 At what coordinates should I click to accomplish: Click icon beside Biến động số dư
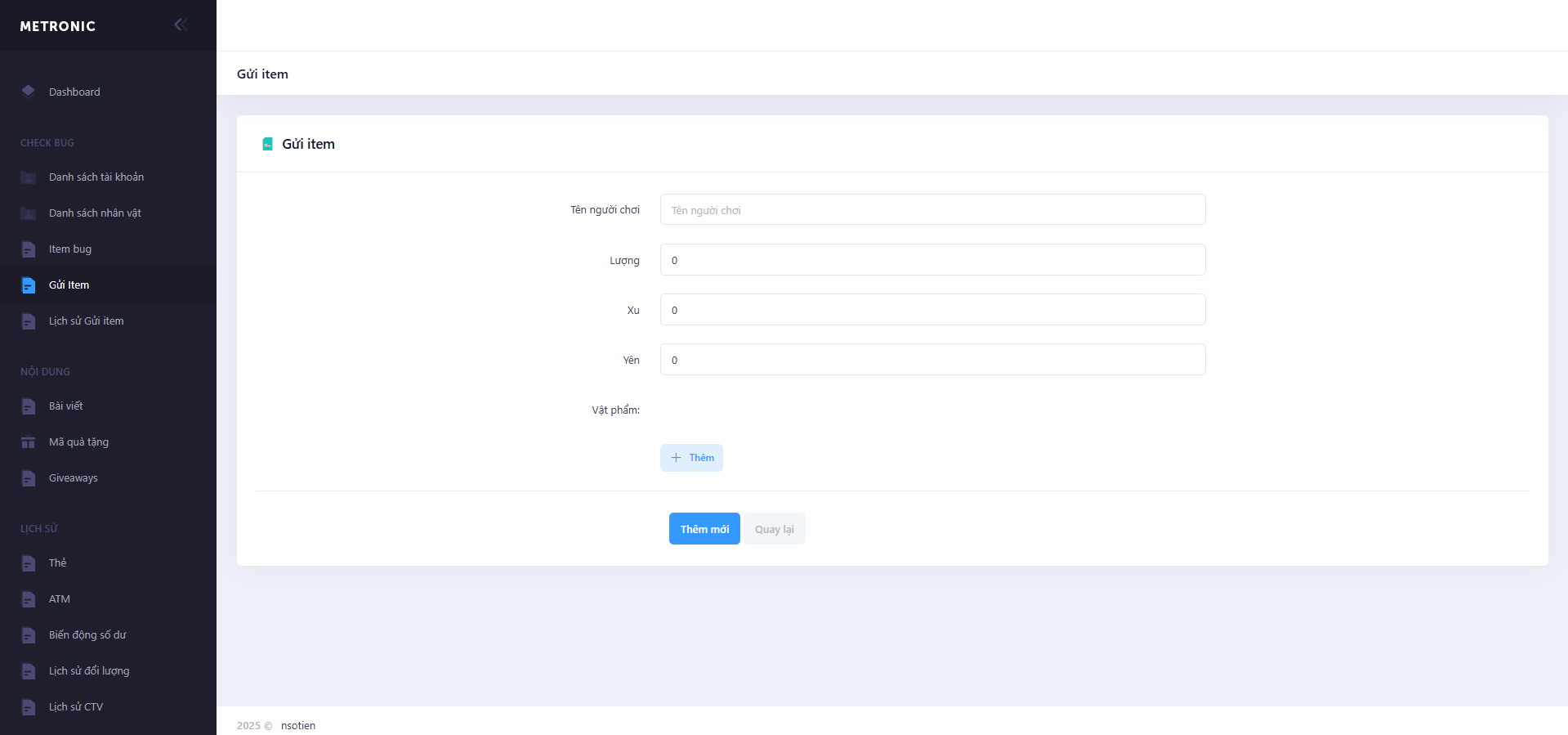pyautogui.click(x=29, y=635)
